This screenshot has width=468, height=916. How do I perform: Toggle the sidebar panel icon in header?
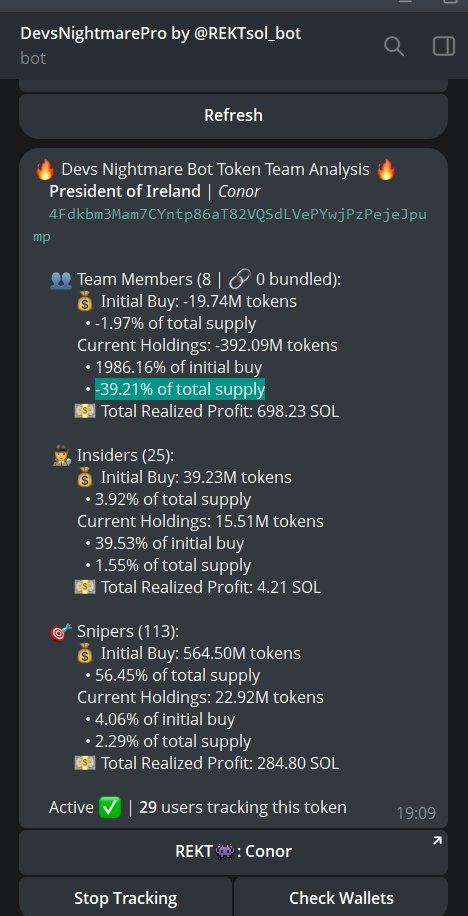[443, 46]
